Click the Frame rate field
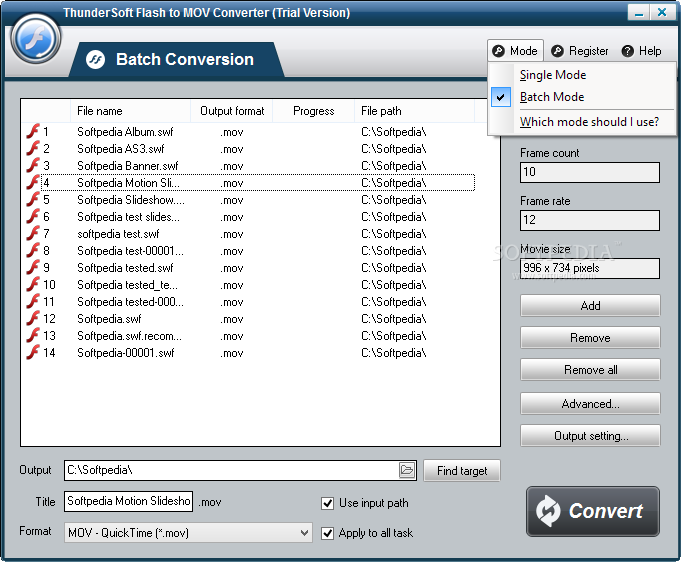Screen dimensions: 681x562 (x=590, y=220)
